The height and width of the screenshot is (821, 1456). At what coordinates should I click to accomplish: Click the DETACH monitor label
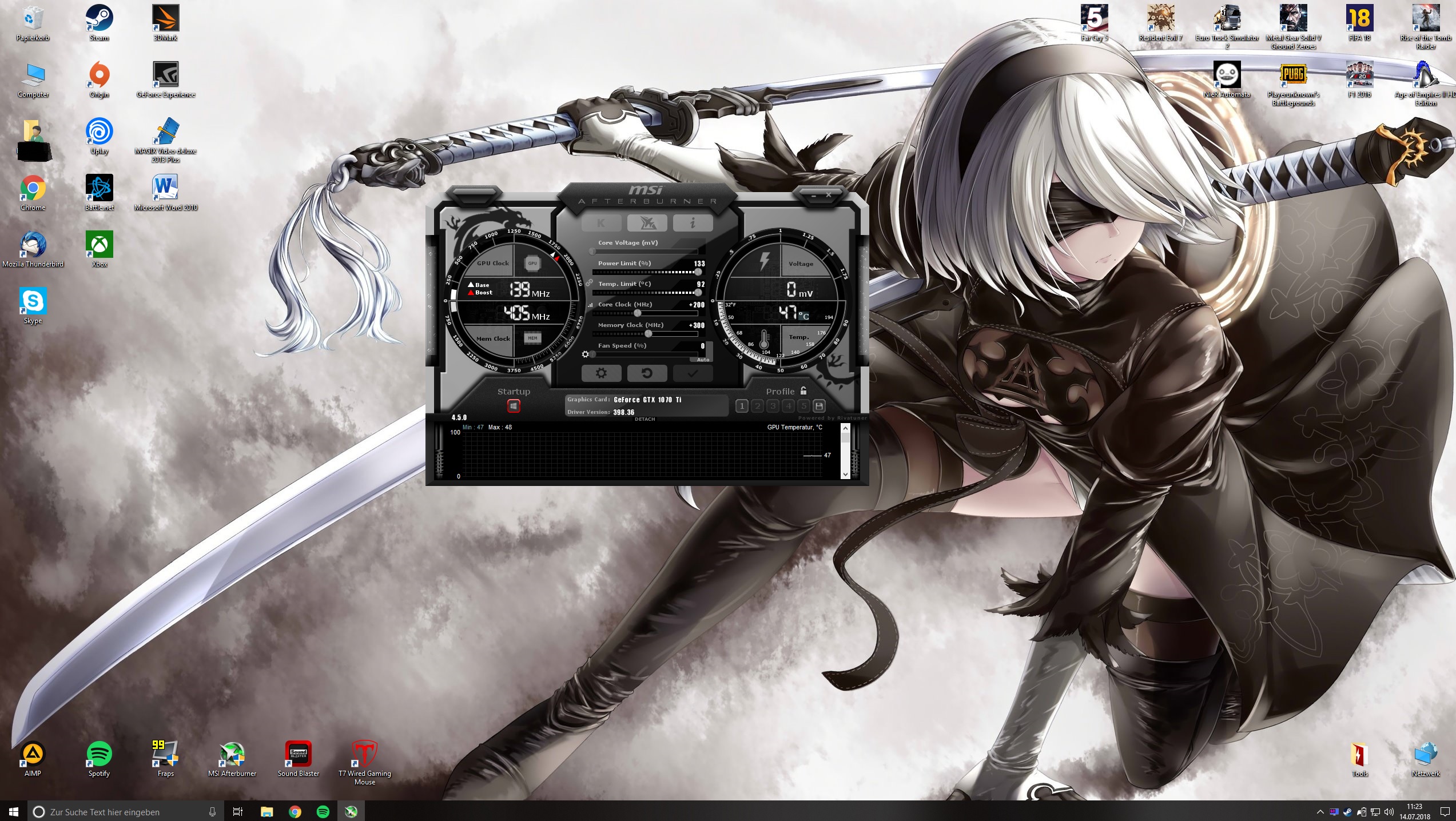tap(645, 419)
